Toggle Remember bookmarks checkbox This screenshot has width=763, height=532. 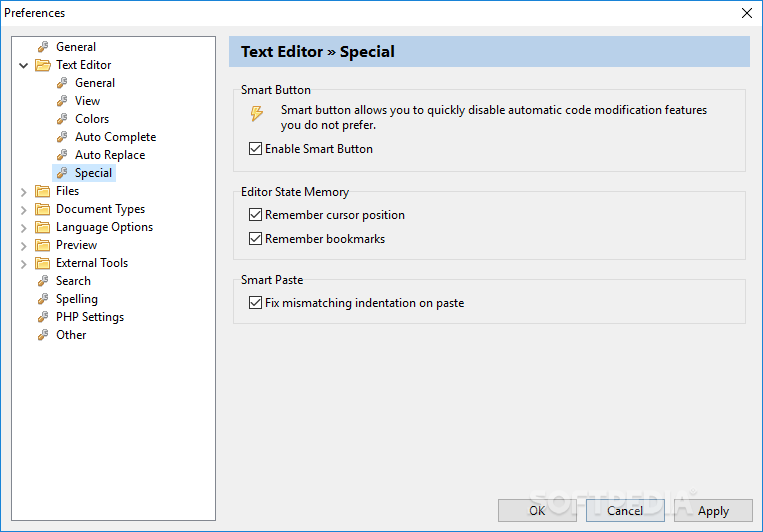point(255,239)
